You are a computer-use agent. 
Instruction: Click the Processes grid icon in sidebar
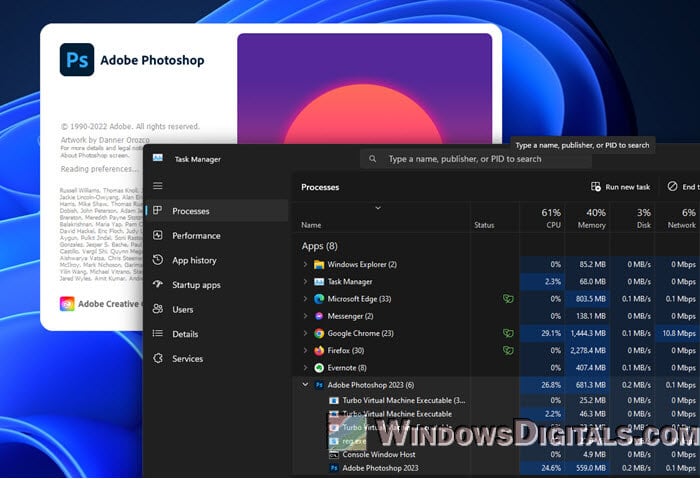pyautogui.click(x=158, y=210)
